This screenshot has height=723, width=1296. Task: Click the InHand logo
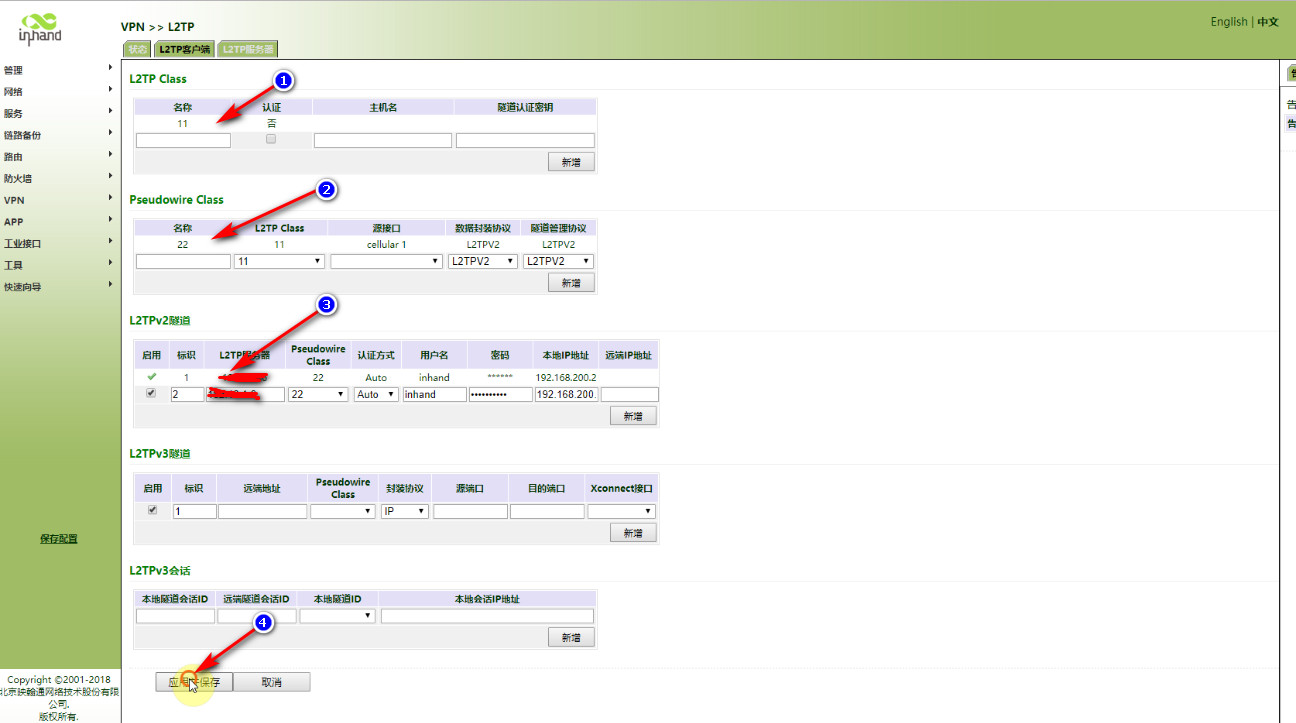pyautogui.click(x=40, y=28)
